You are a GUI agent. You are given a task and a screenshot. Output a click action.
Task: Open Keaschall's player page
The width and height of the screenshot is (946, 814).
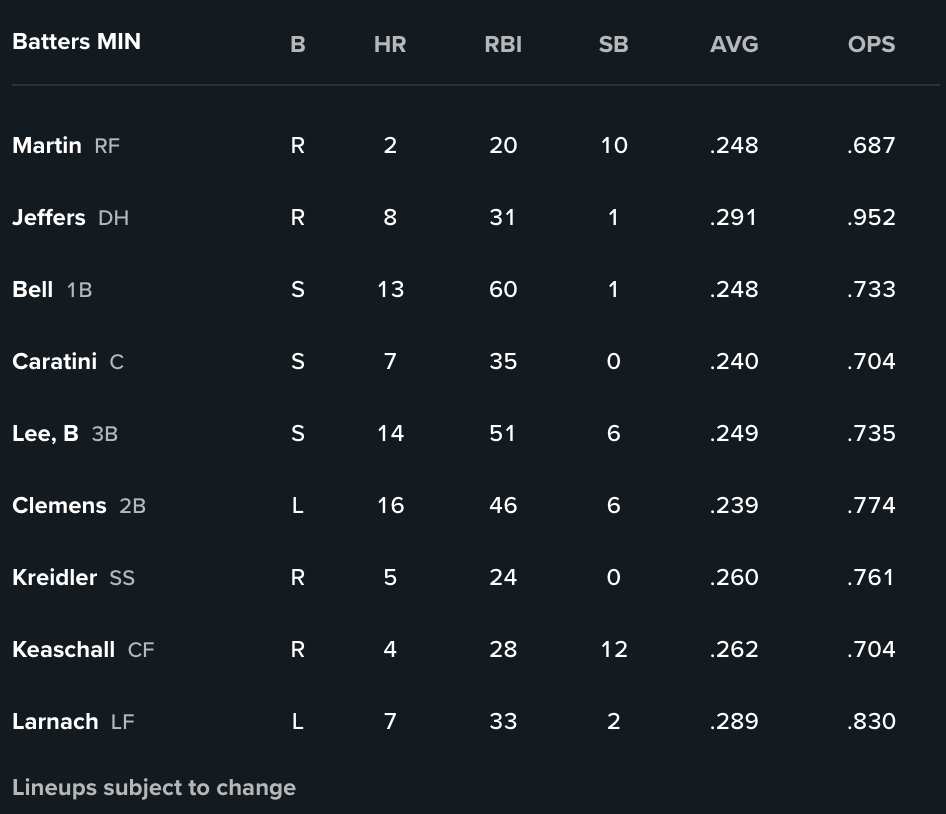(63, 649)
